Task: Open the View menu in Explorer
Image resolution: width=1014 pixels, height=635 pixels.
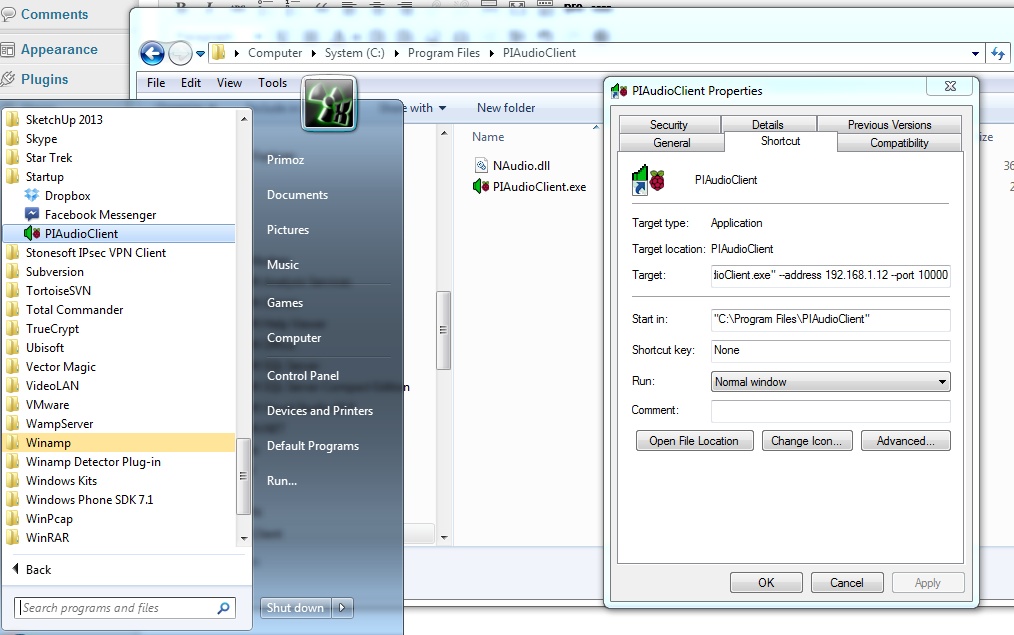Action: [x=229, y=83]
